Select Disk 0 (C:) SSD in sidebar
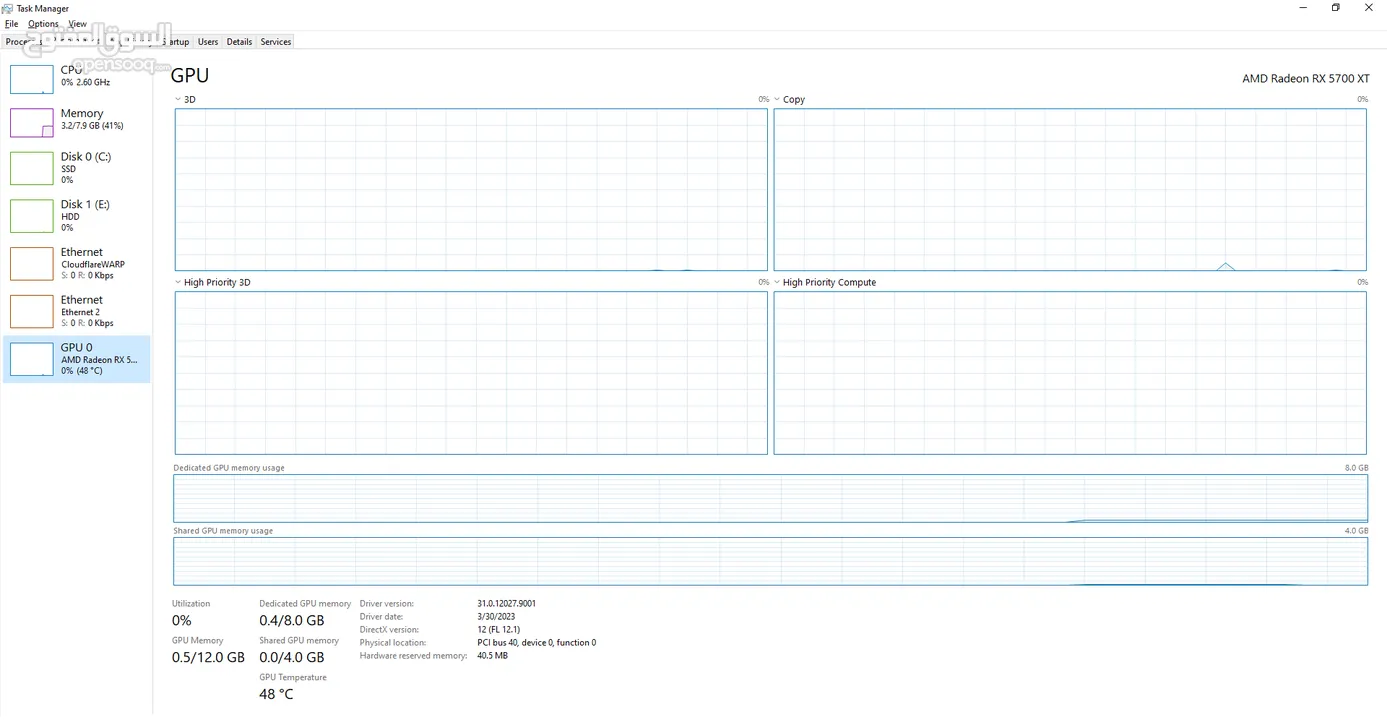1387x720 pixels. click(77, 167)
